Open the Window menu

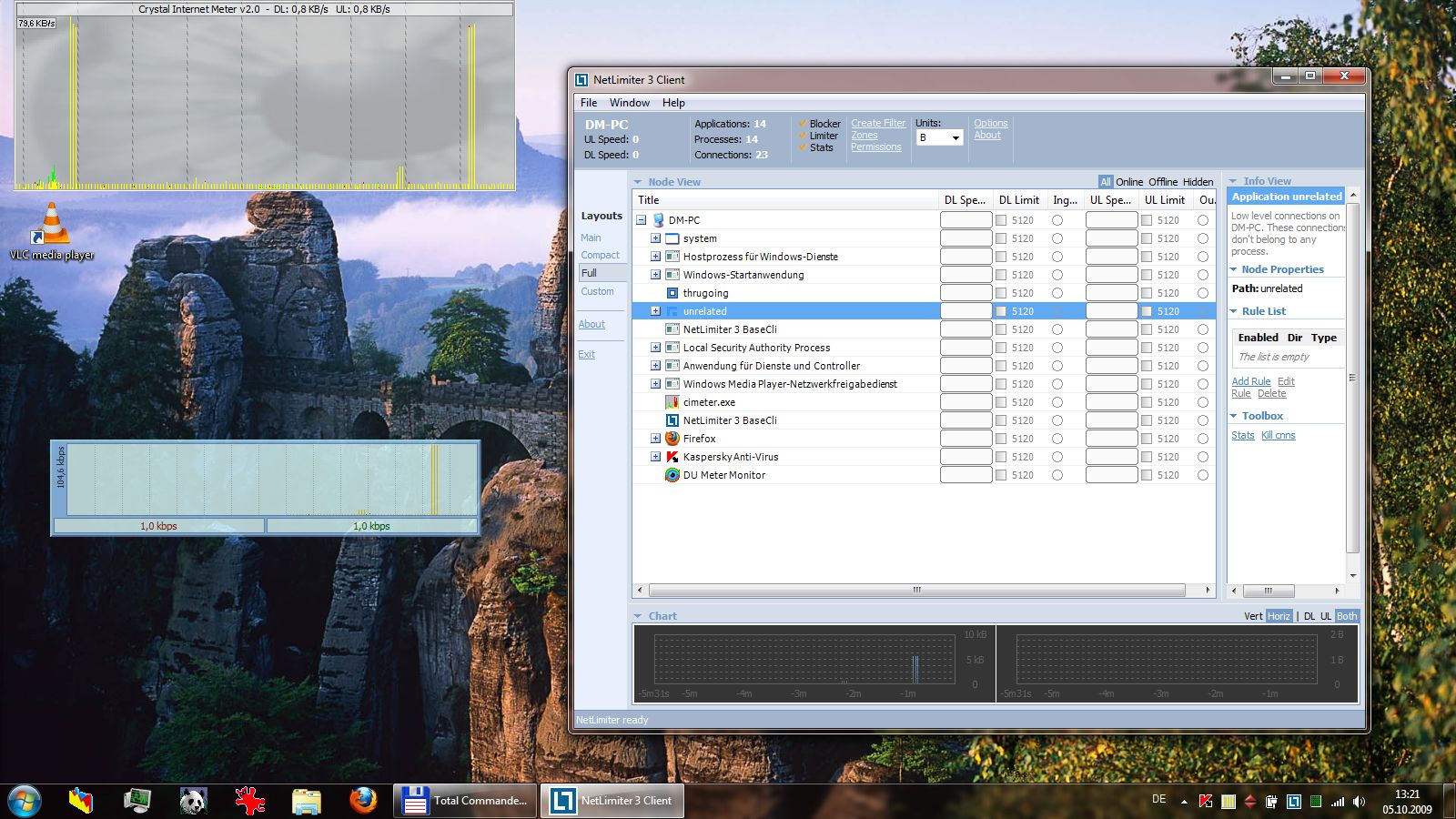(630, 103)
